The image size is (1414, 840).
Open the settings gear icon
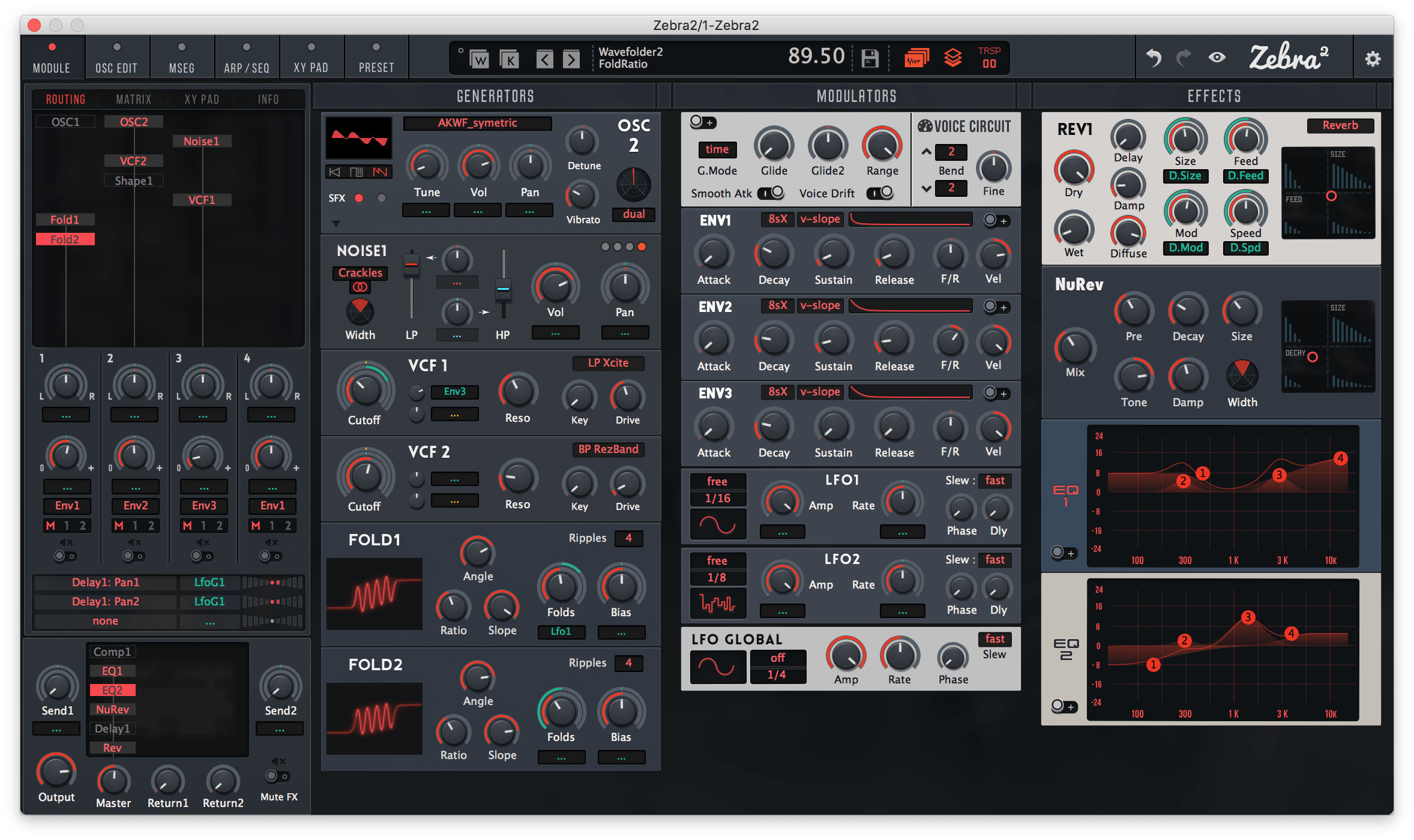tap(1373, 59)
